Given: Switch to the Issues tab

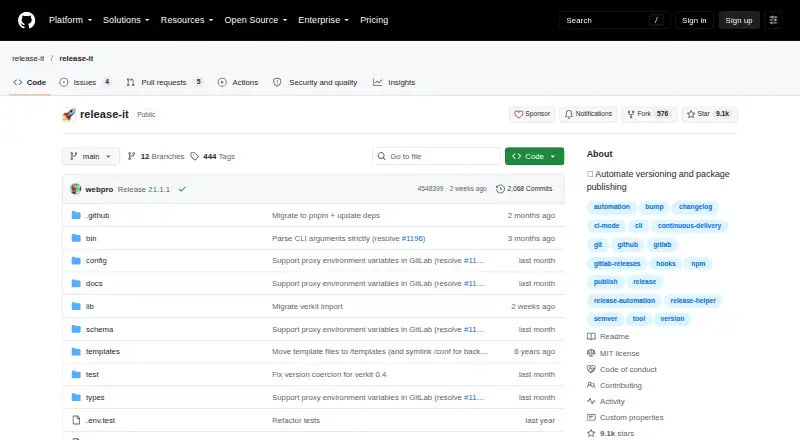Looking at the screenshot, I should tap(85, 82).
